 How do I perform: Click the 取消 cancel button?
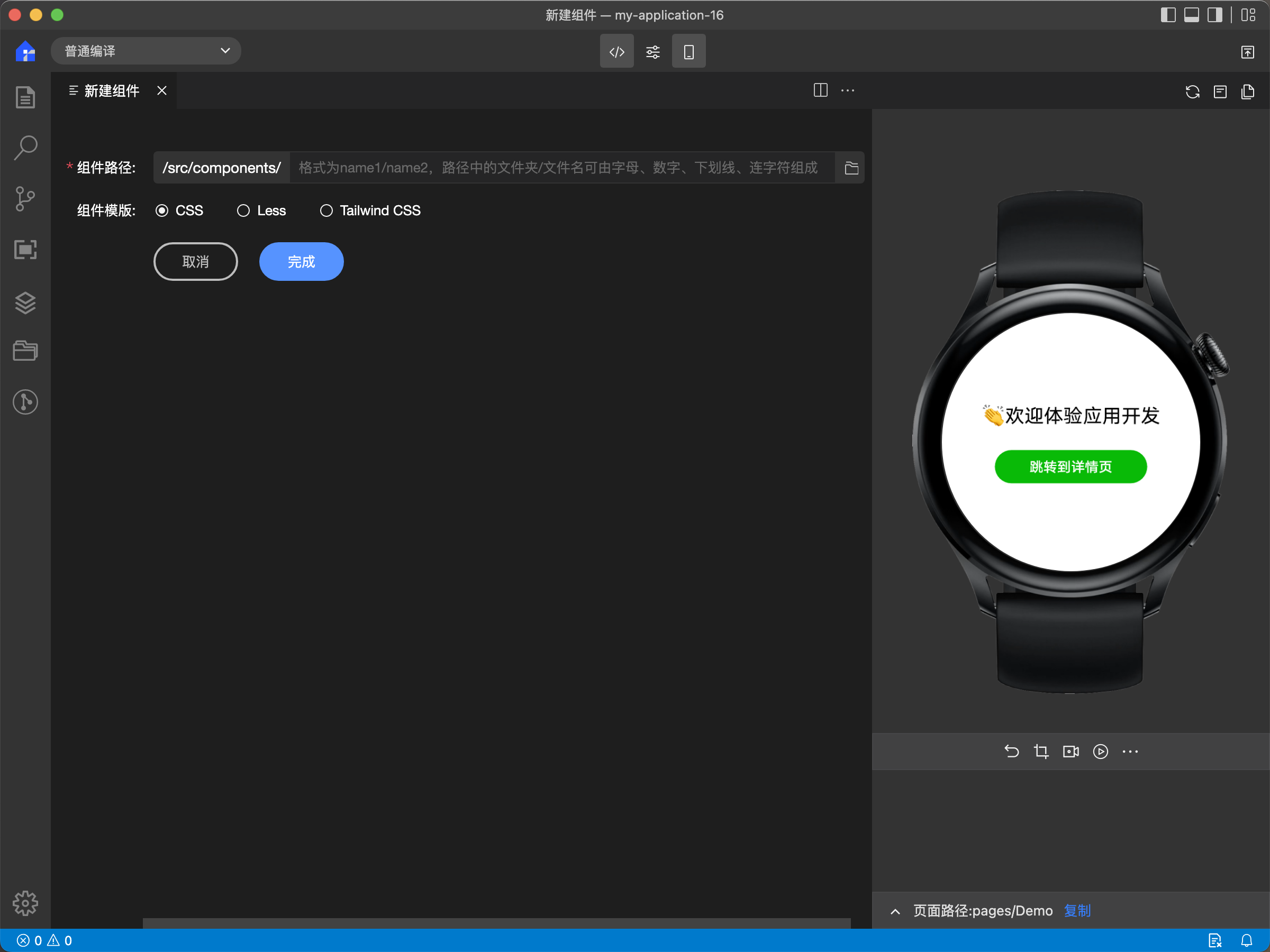point(196,262)
